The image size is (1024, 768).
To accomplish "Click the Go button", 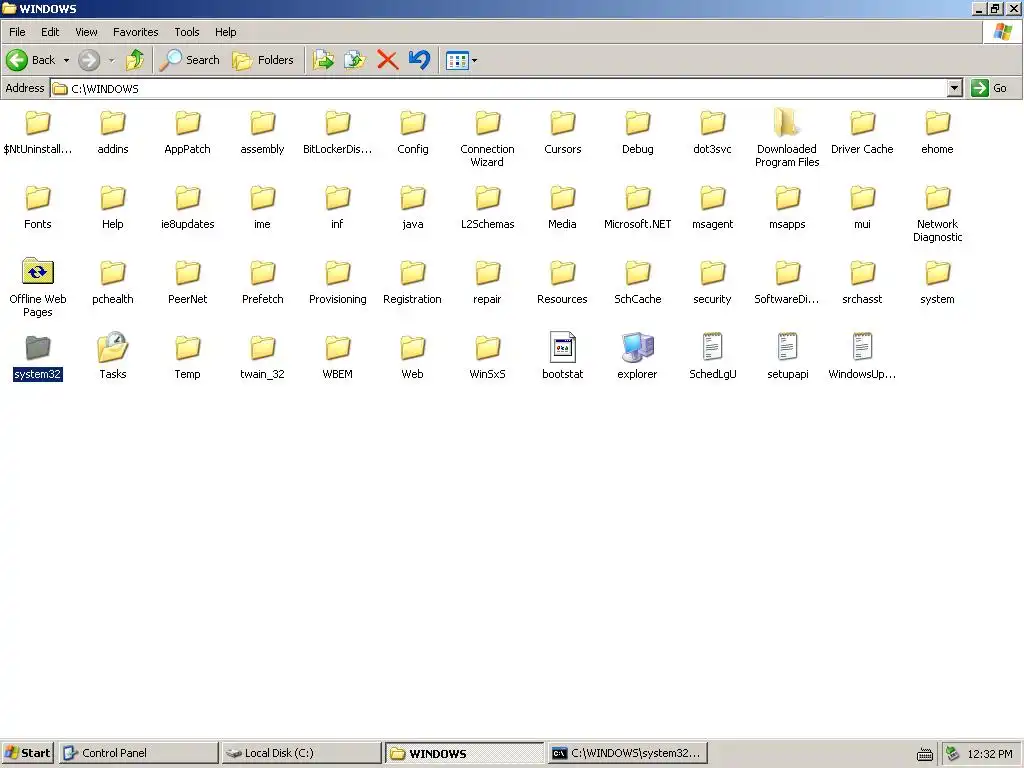I will (x=989, y=88).
